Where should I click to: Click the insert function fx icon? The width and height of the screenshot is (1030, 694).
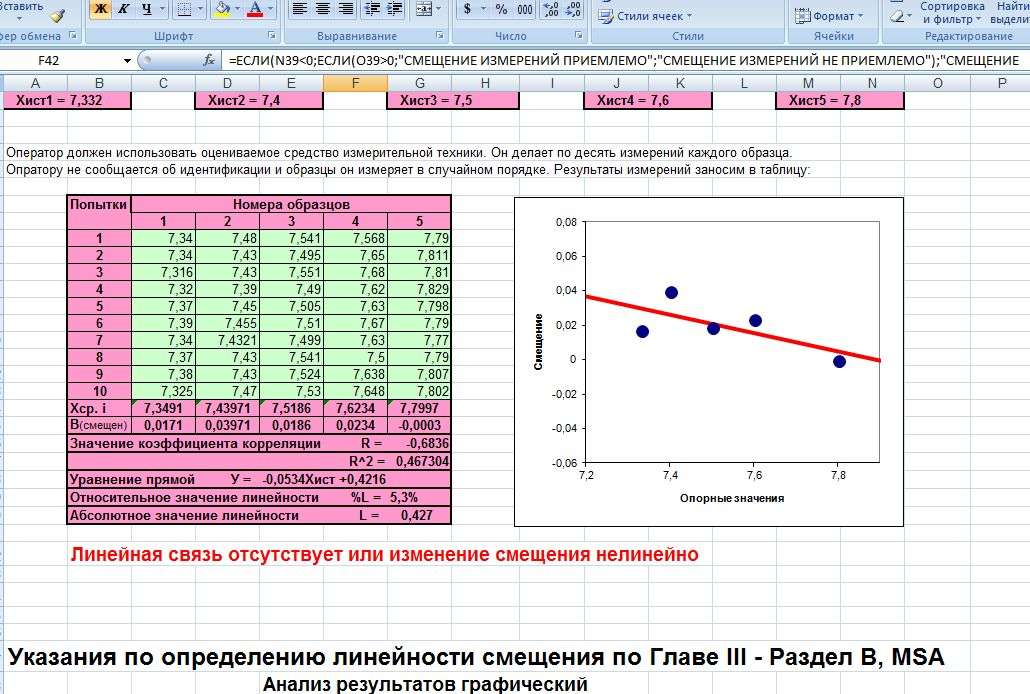209,60
